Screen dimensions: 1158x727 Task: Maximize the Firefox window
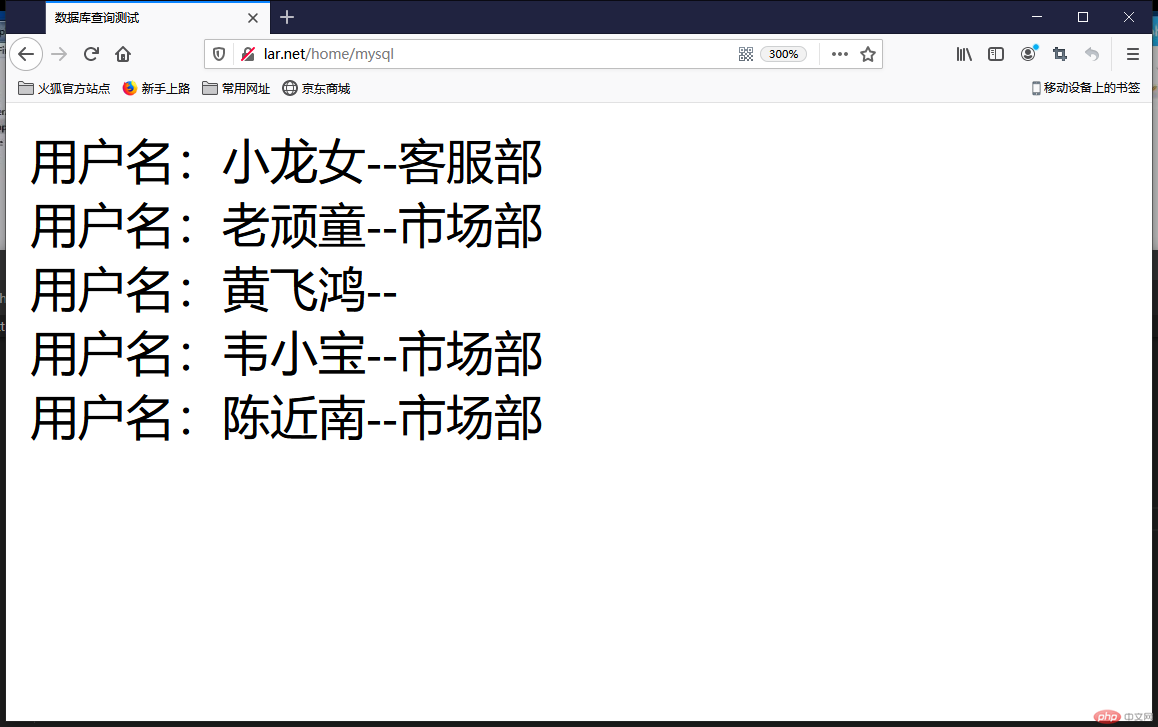1083,17
